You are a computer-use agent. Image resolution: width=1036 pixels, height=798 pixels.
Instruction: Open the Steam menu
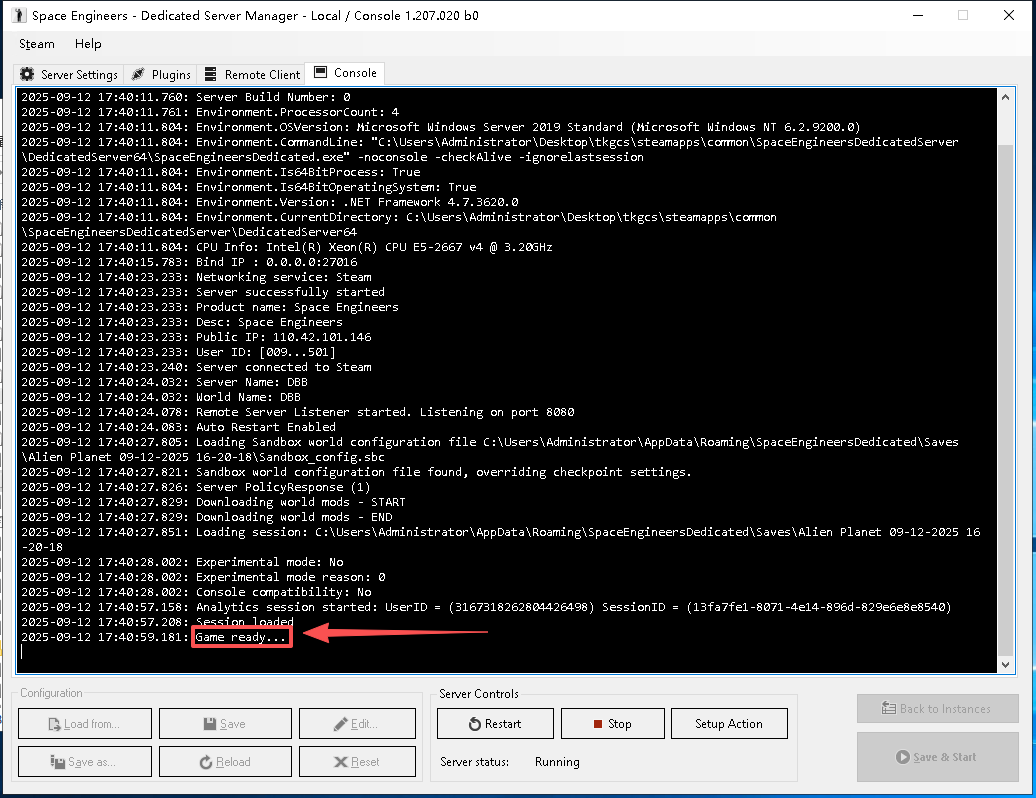[37, 44]
